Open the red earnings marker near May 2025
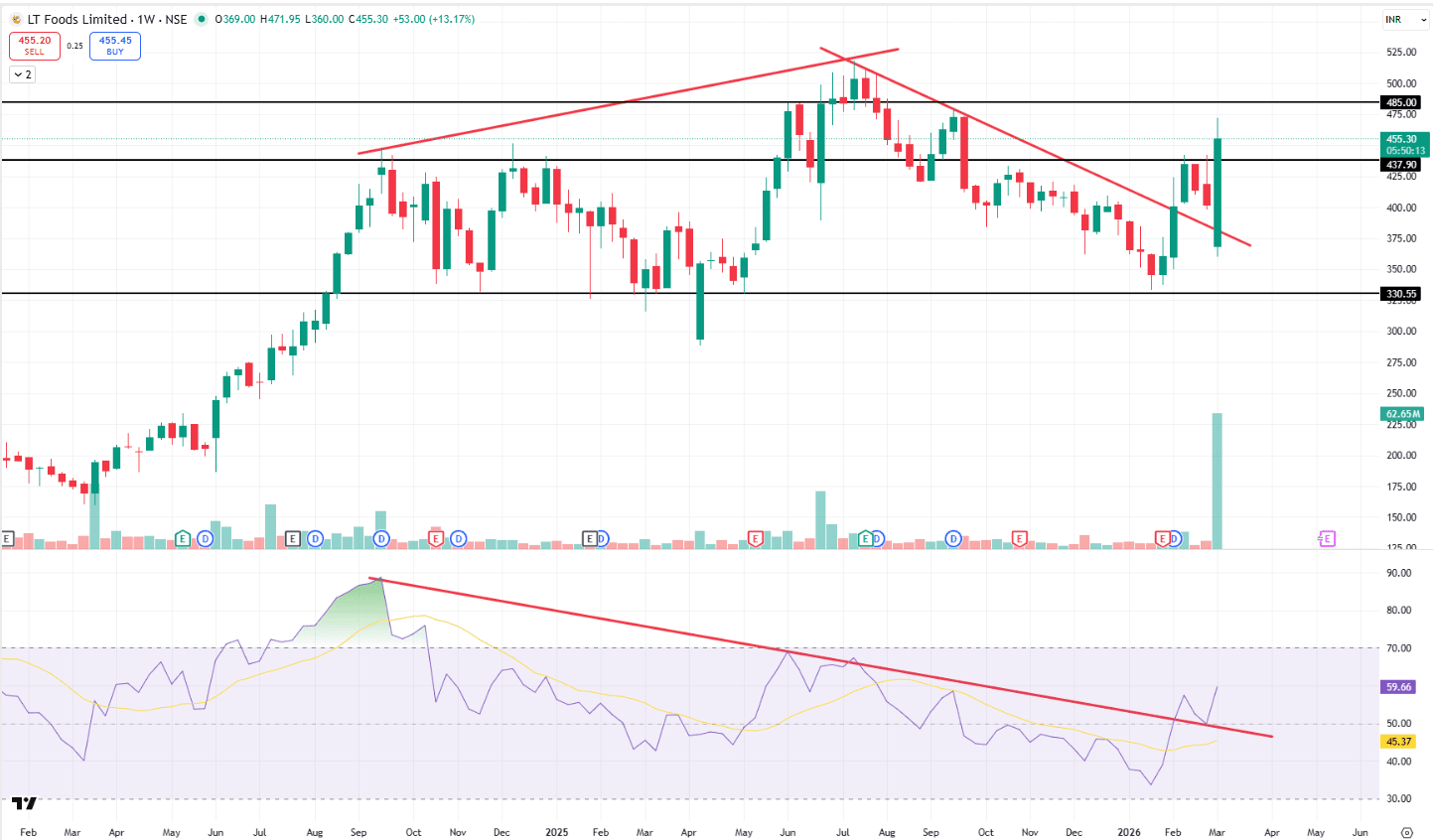This screenshot has width=1433, height=840. 755,538
